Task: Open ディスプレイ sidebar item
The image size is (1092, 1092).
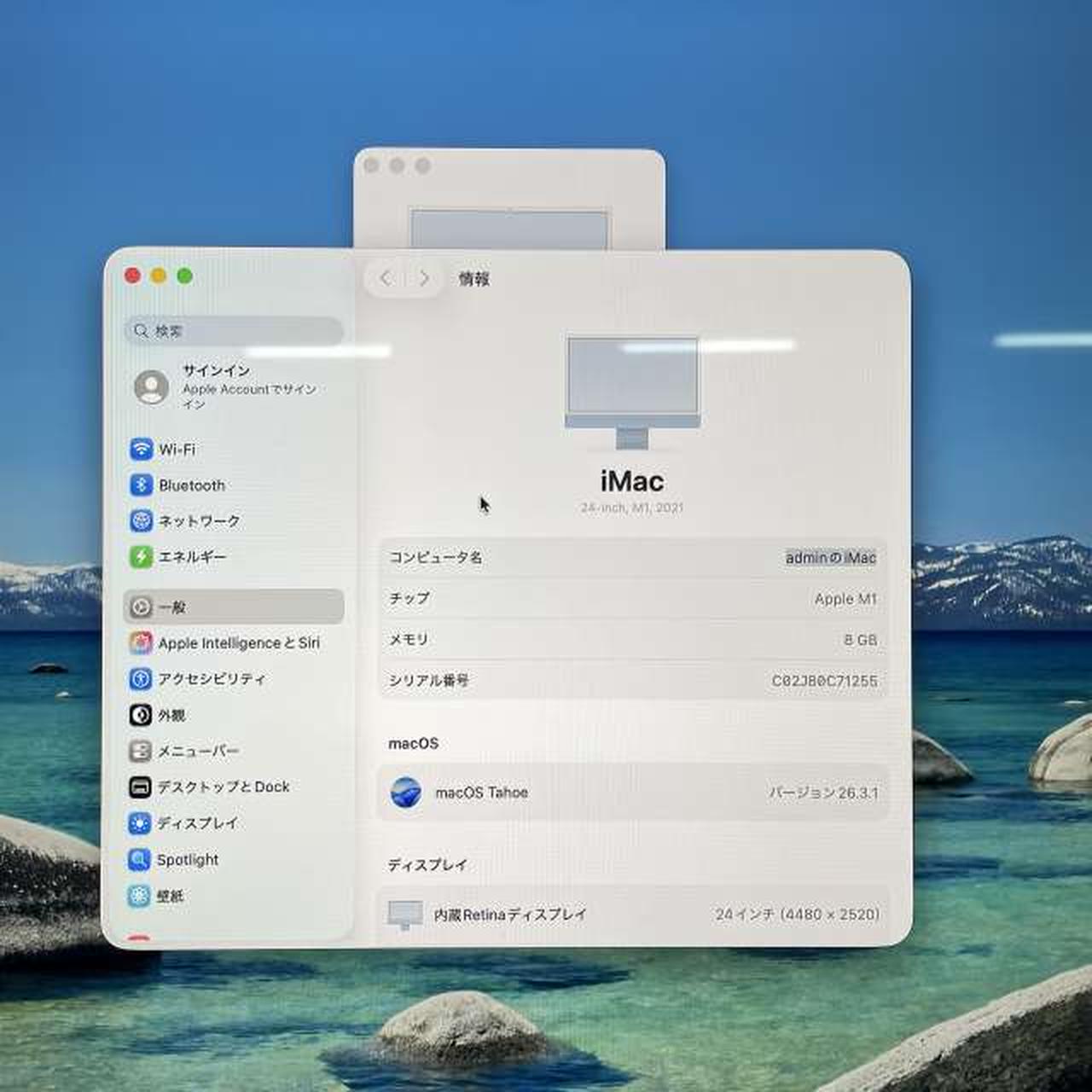Action: [x=197, y=823]
